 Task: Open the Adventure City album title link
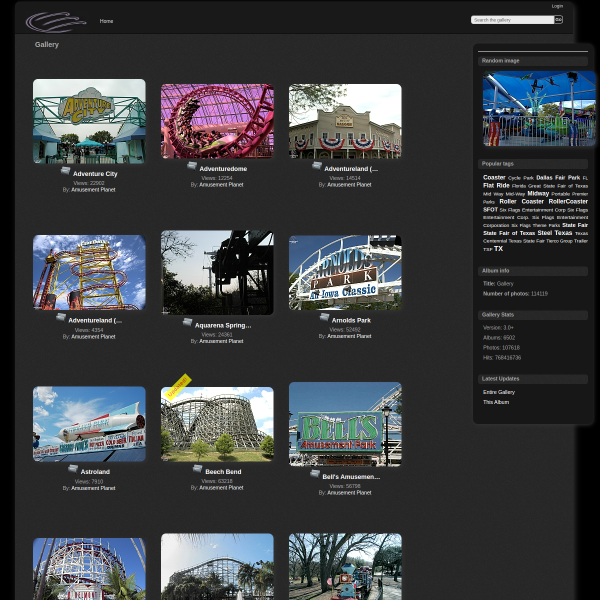click(95, 174)
